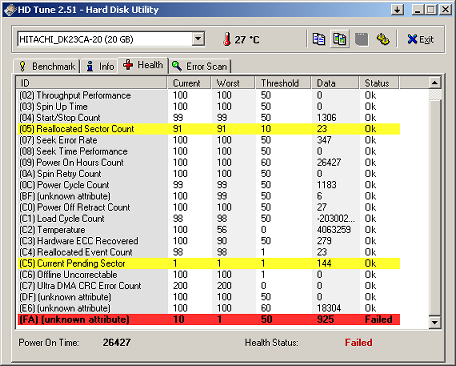Click the copy screenshot to clipboard icon
This screenshot has height=366, width=456.
coord(340,39)
